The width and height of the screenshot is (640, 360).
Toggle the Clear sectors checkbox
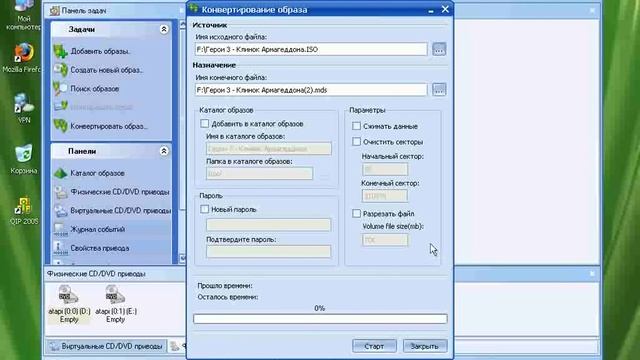point(356,142)
